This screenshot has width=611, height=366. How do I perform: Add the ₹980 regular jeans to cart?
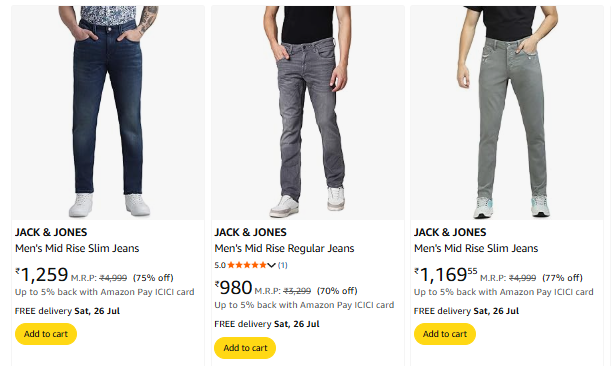pyautogui.click(x=245, y=348)
